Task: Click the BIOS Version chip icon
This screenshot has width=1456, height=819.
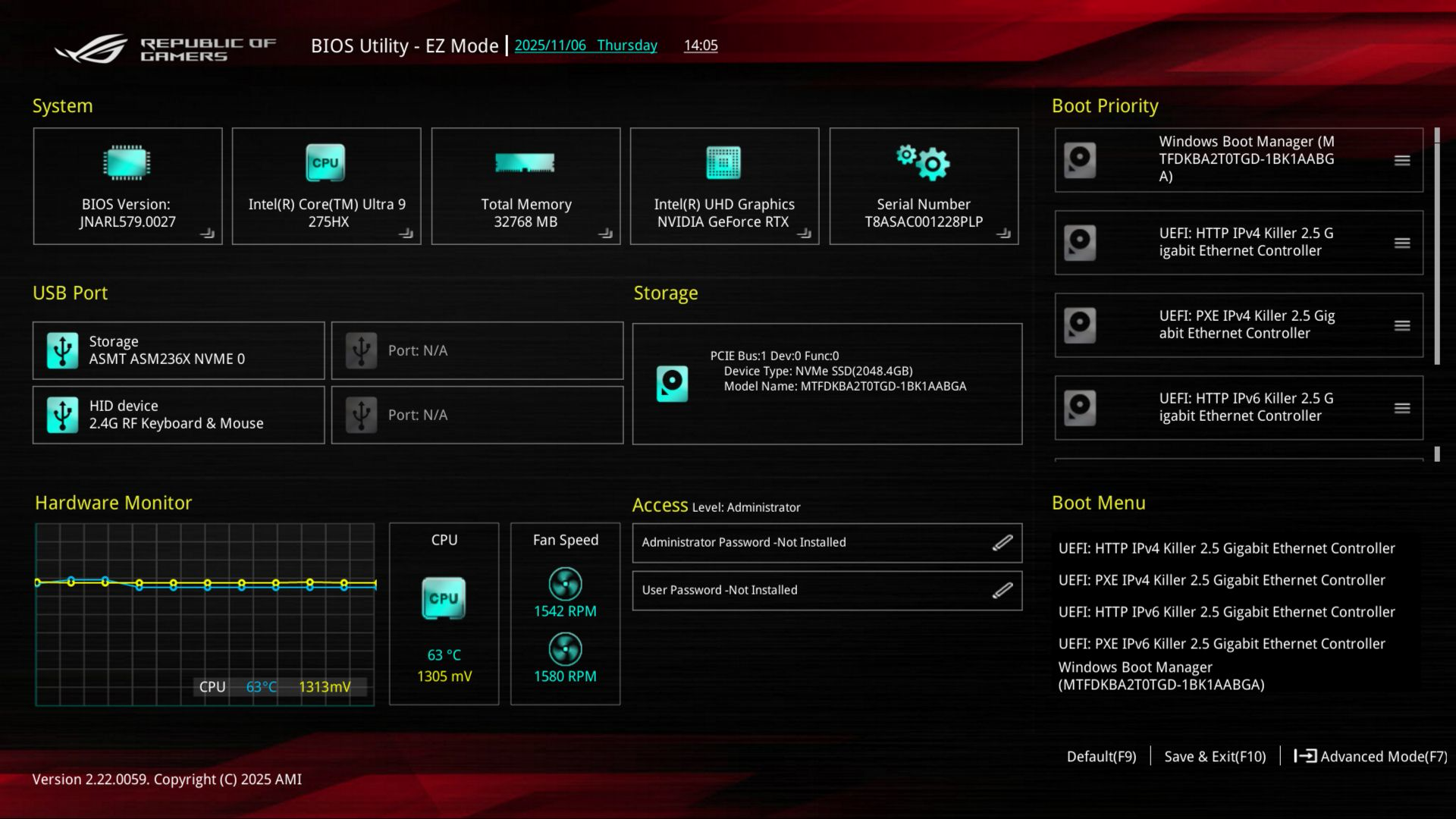Action: [127, 162]
